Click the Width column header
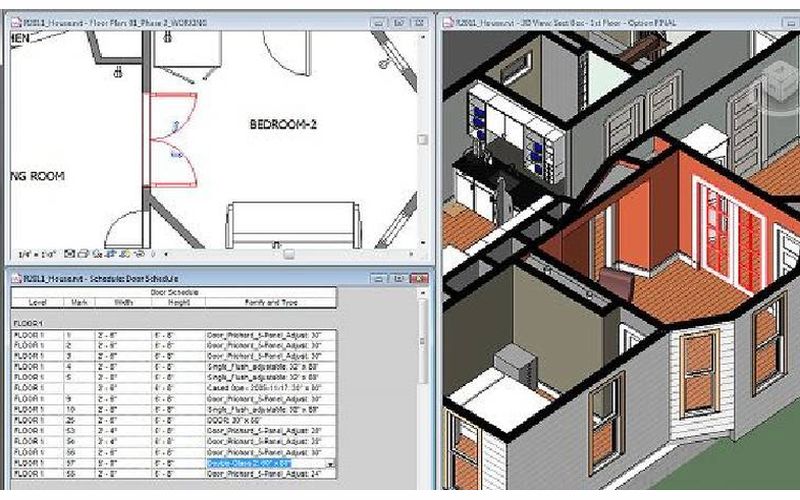The image size is (800, 500). pos(123,303)
